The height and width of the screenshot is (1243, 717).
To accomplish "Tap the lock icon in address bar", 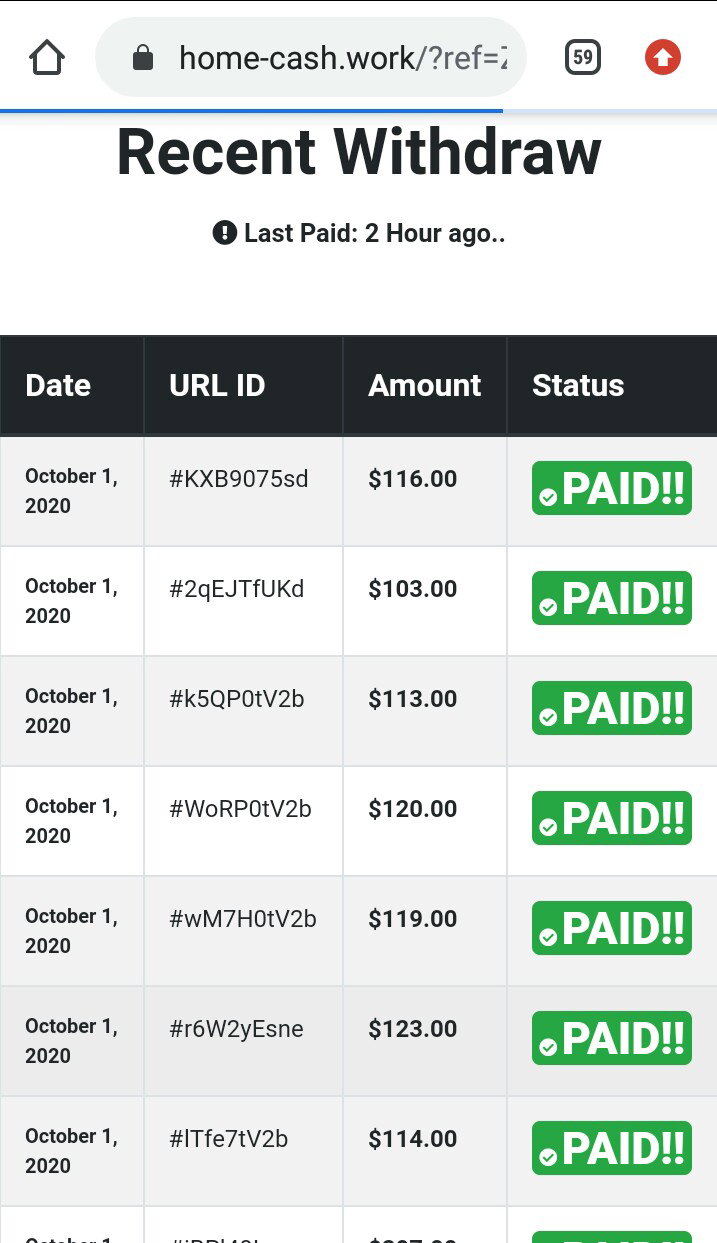I will [143, 58].
